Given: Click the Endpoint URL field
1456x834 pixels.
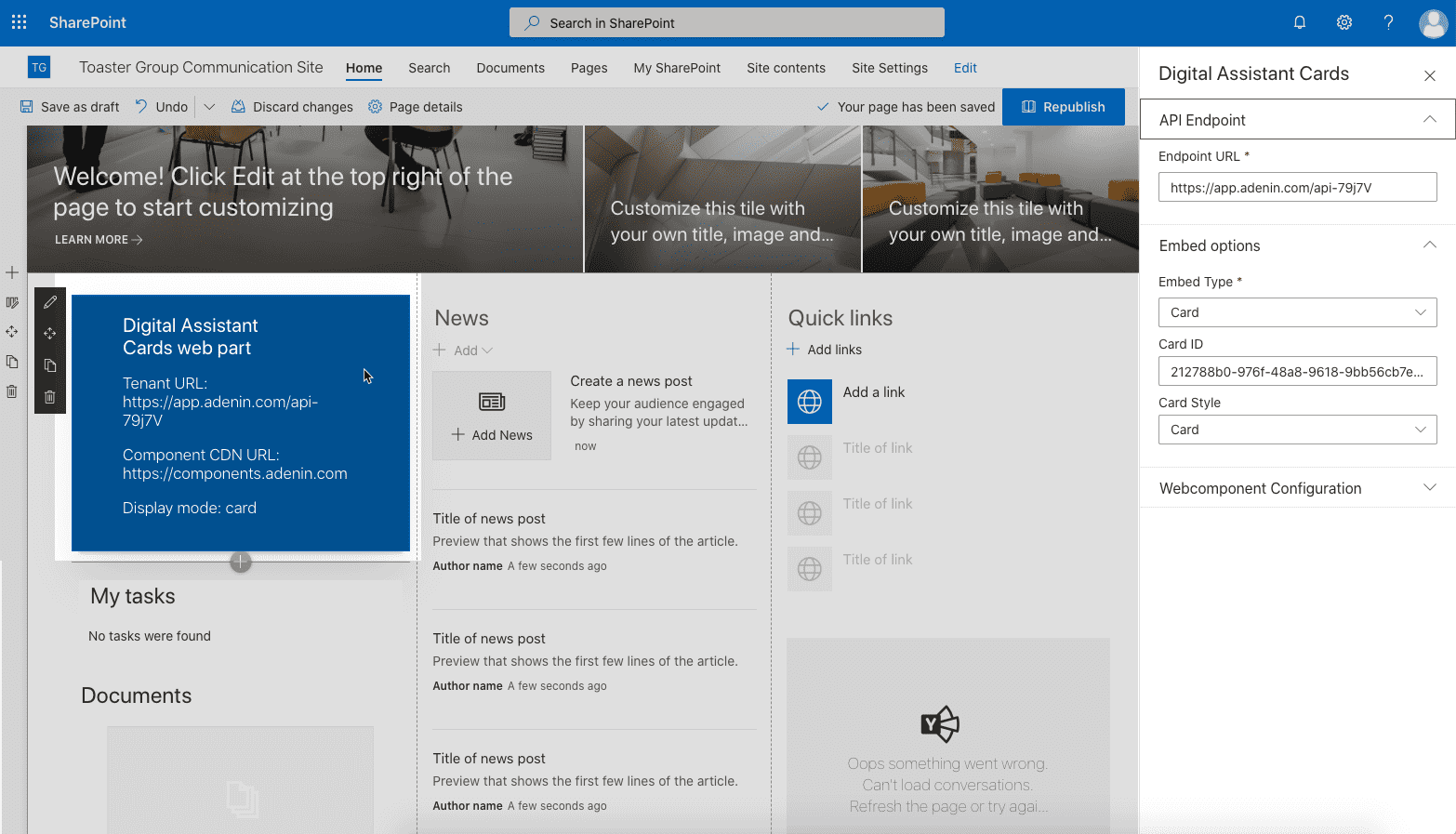Looking at the screenshot, I should (x=1298, y=187).
